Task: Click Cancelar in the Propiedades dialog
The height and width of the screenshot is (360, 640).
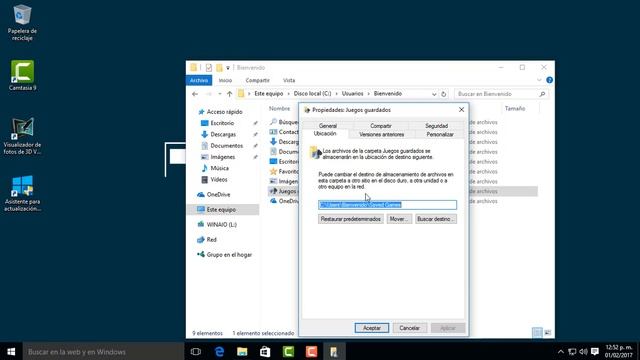Action: pos(409,328)
